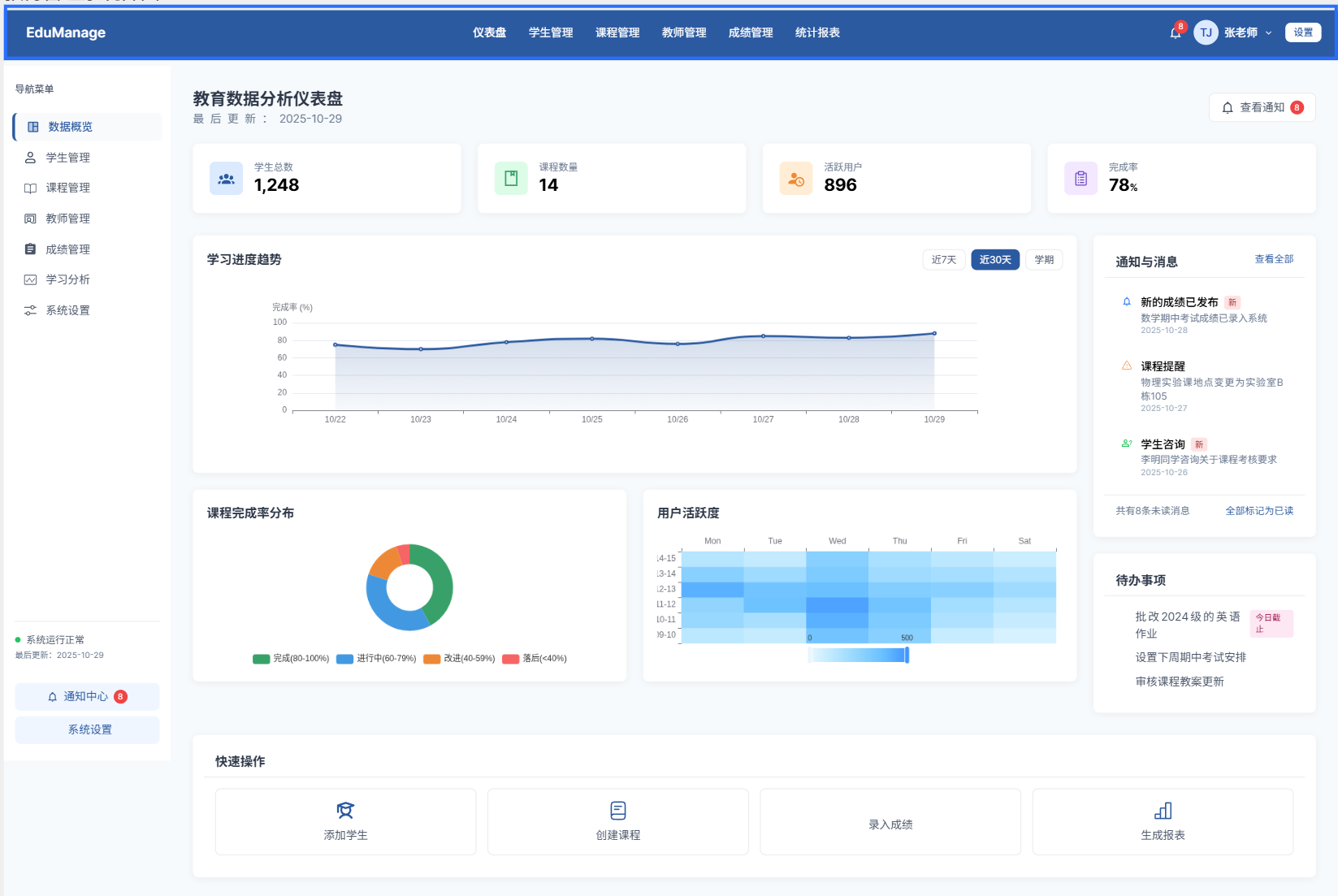Click the heatmap intensity gradient slider
The image size is (1338, 896).
pos(859,655)
